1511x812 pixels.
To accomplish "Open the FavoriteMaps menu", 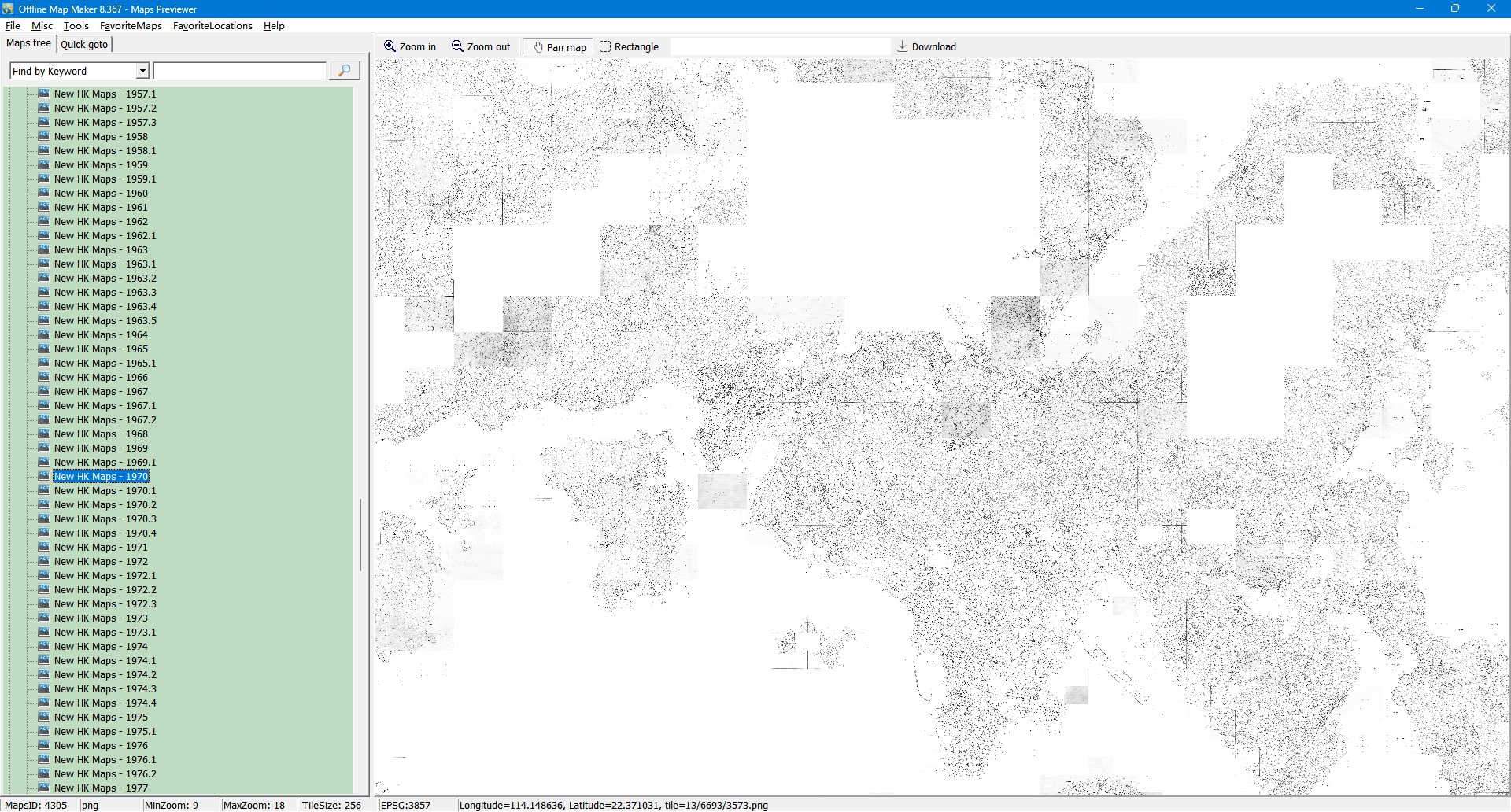I will click(x=131, y=26).
